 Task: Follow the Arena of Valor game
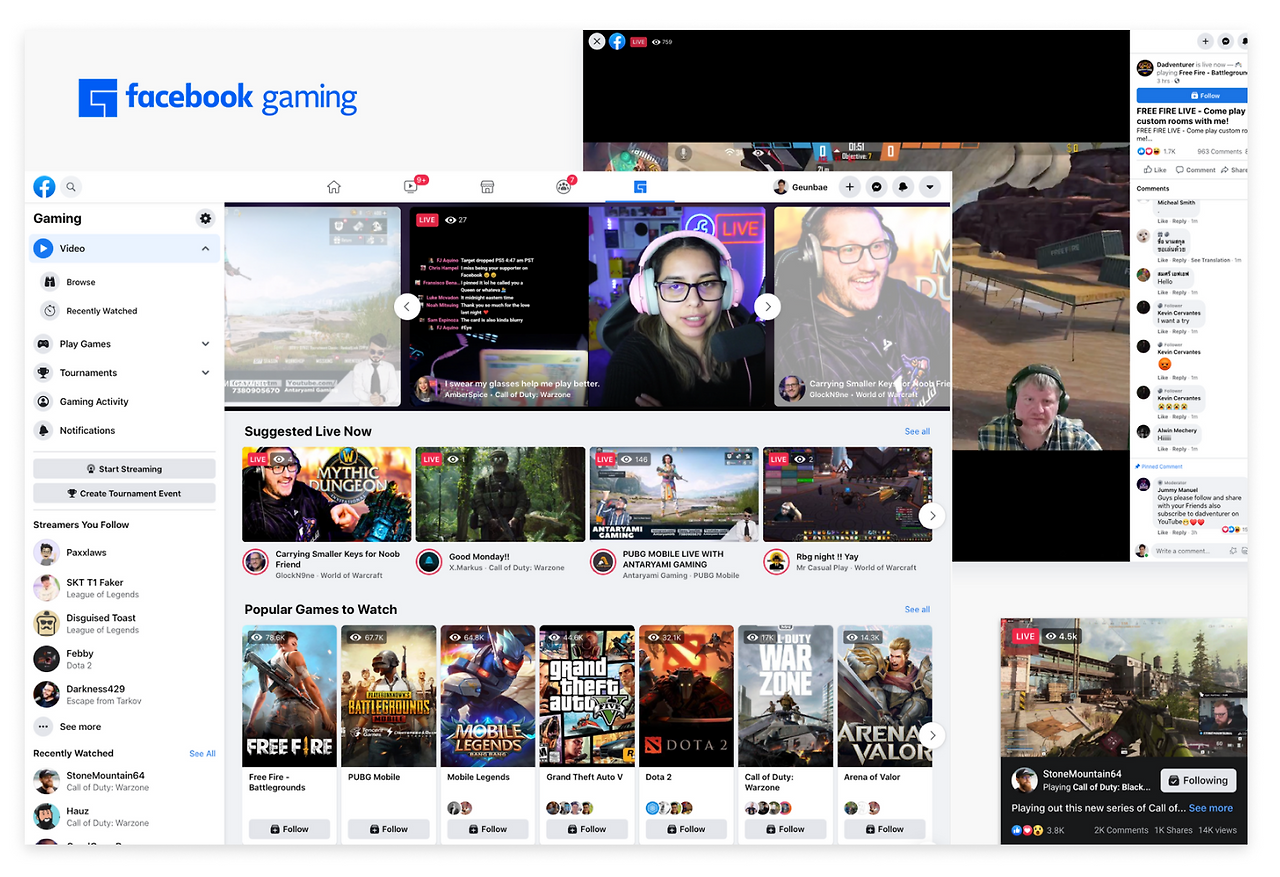click(x=884, y=829)
